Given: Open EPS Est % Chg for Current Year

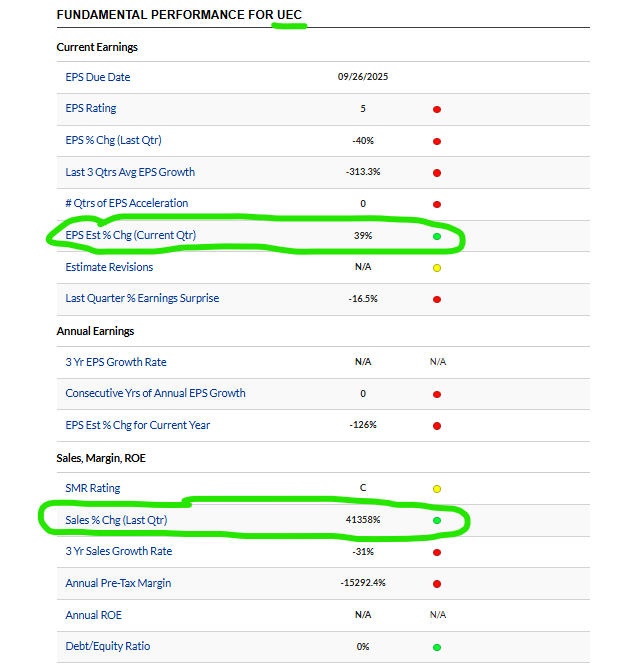Looking at the screenshot, I should click(137, 425).
